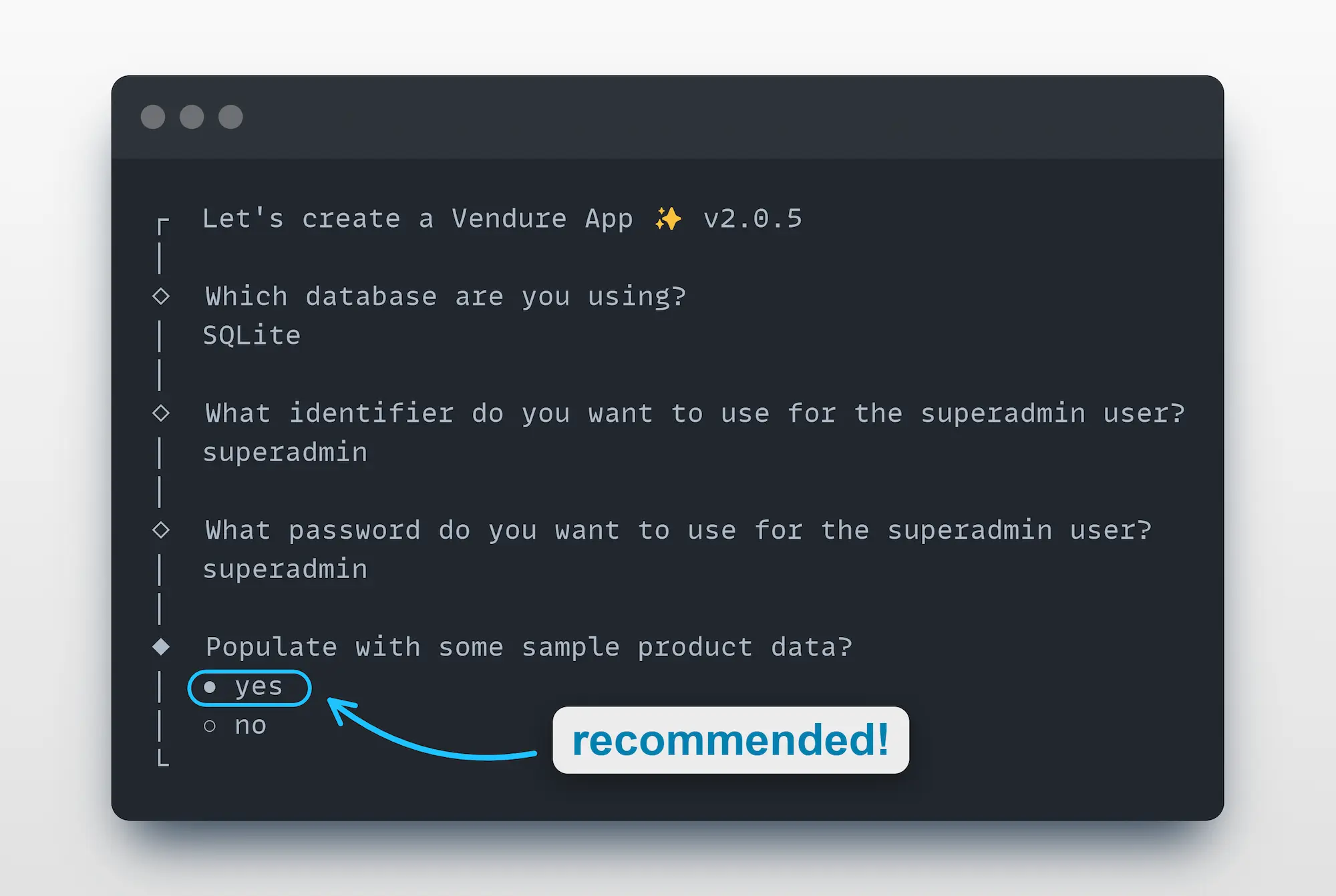Viewport: 1336px width, 896px height.
Task: Click the leftmost gray window dot
Action: [x=153, y=117]
